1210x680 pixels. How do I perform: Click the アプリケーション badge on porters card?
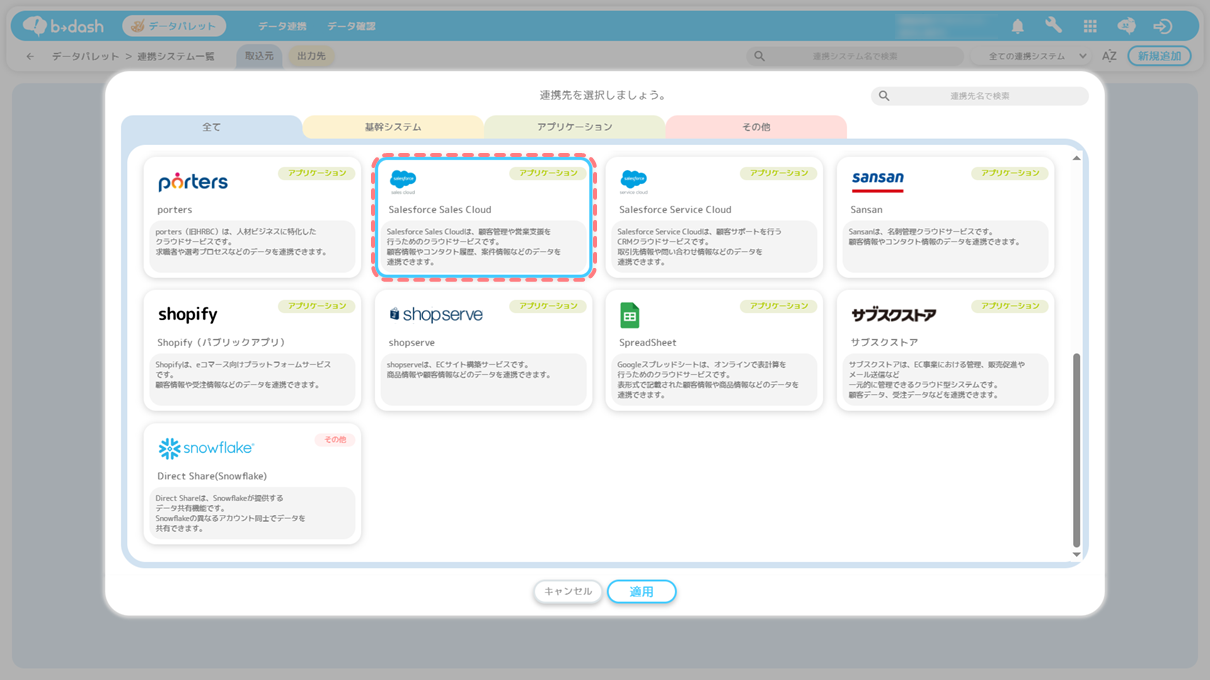[317, 173]
